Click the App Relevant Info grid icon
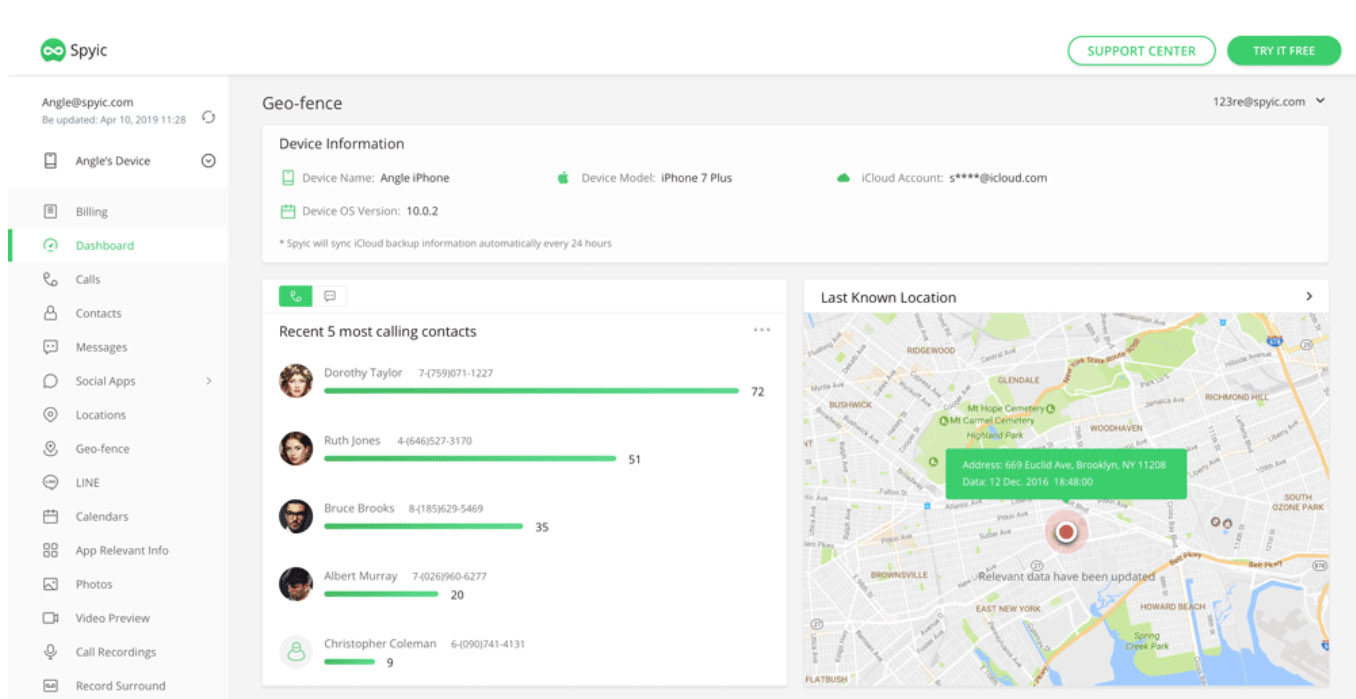Screen dimensions: 1356x699 coord(50,550)
